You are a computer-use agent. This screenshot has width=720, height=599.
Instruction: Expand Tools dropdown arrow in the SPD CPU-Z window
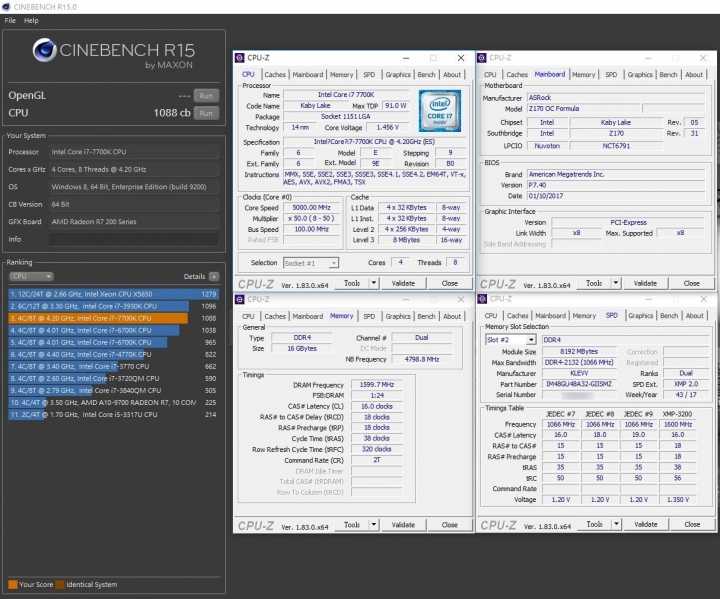click(x=617, y=524)
